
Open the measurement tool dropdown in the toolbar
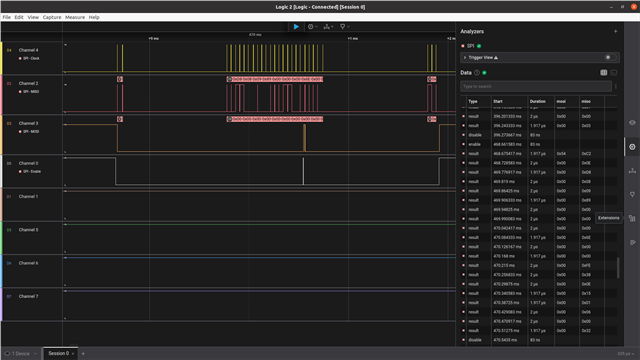point(328,27)
